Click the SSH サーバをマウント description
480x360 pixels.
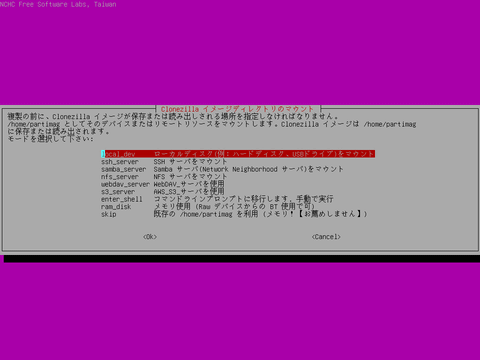[x=190, y=162]
